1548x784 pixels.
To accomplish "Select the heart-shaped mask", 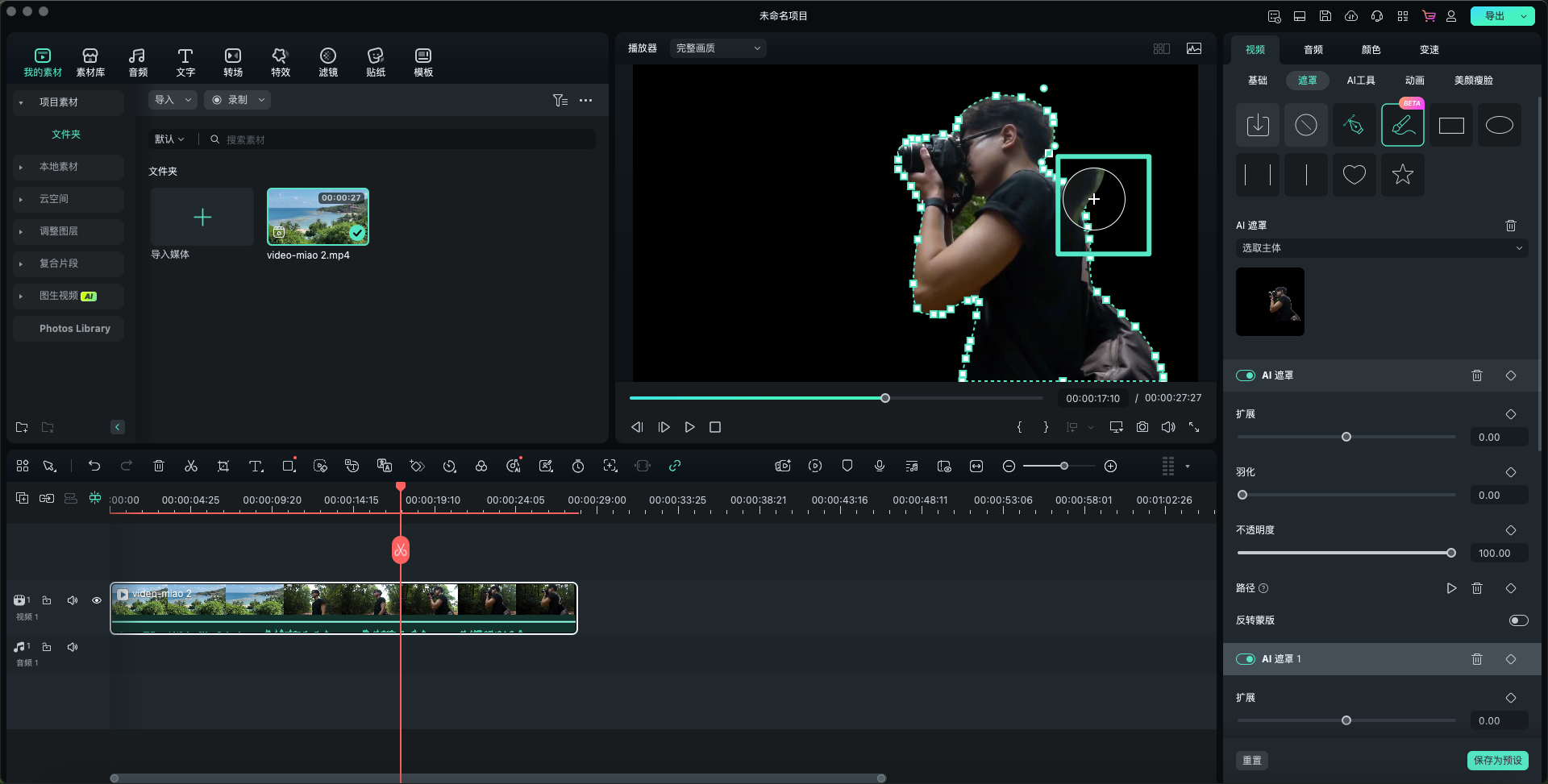I will pos(1354,174).
